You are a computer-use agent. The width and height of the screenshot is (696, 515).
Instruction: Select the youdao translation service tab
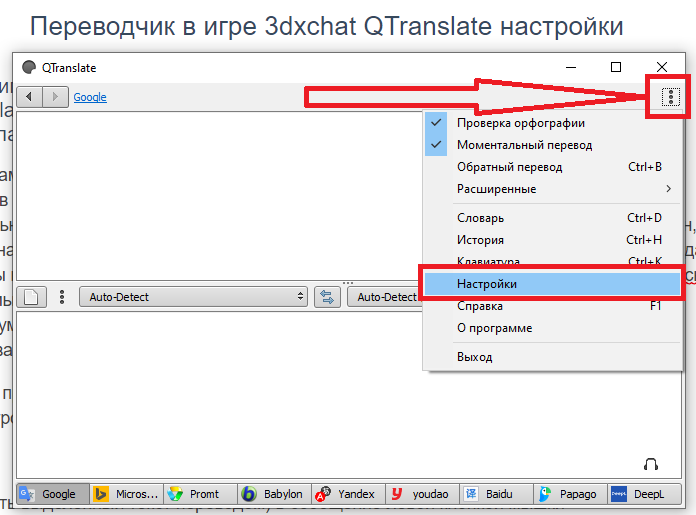click(423, 494)
